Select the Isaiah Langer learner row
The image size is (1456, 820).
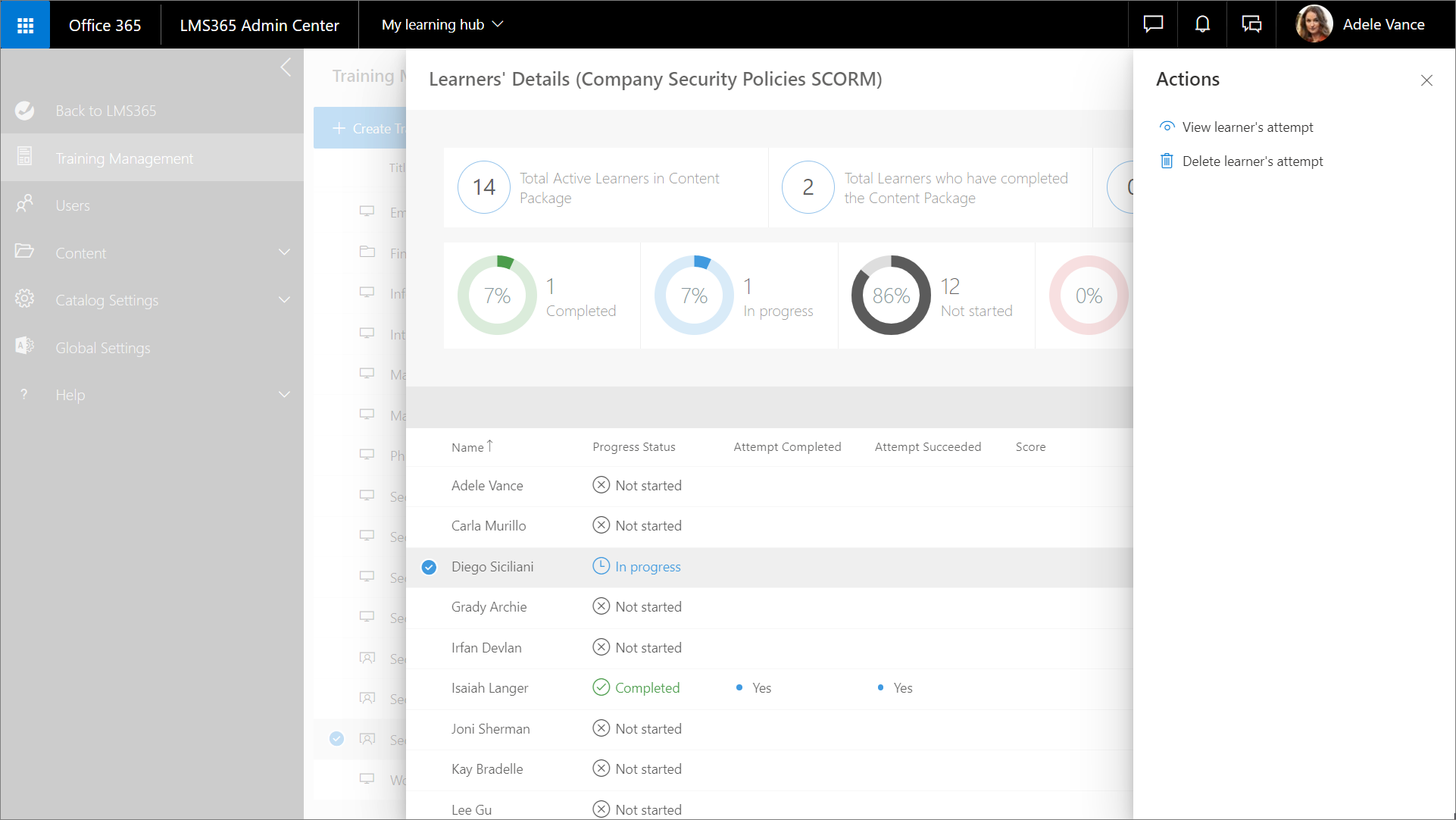pos(489,688)
